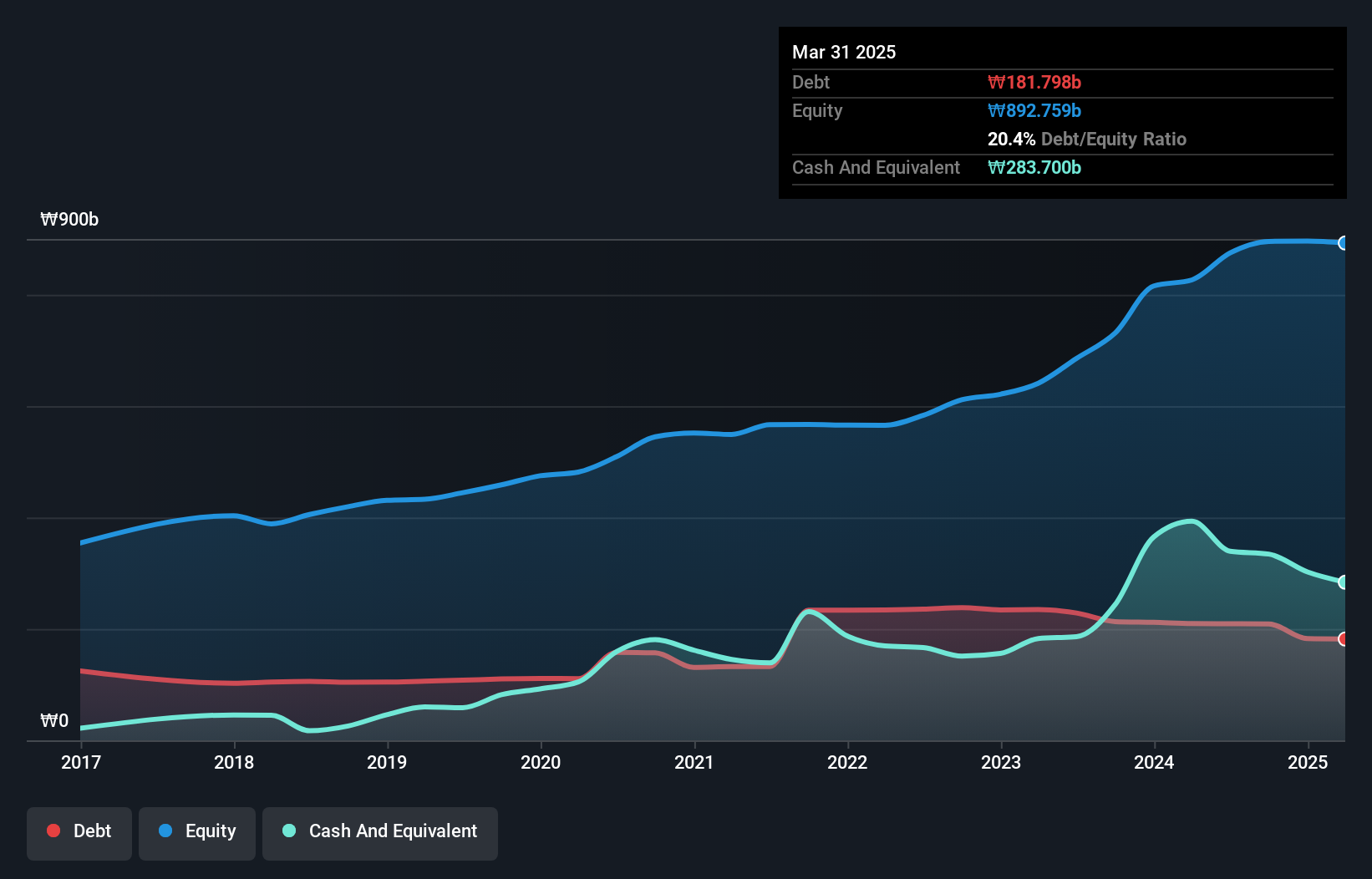Click the red Debt legend dot

click(x=53, y=831)
